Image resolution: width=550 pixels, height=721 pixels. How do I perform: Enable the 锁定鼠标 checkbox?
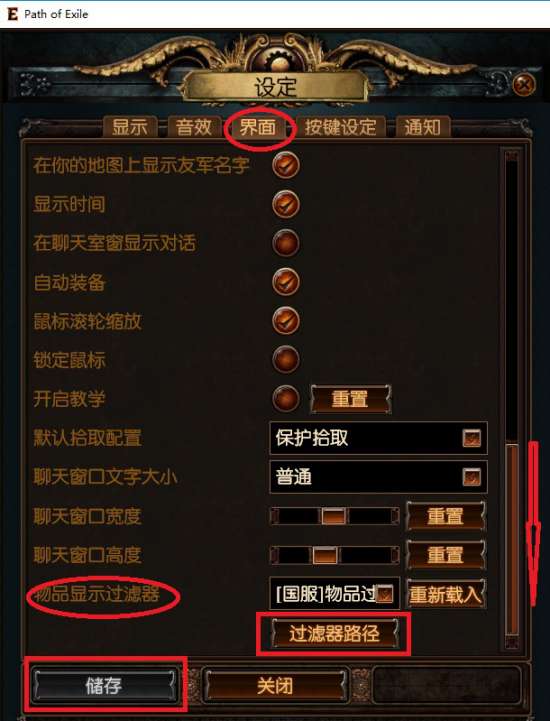286,360
